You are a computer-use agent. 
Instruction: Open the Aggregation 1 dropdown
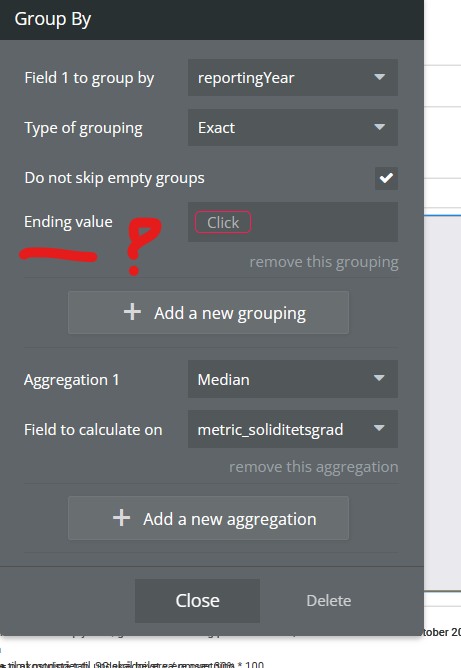coord(293,379)
